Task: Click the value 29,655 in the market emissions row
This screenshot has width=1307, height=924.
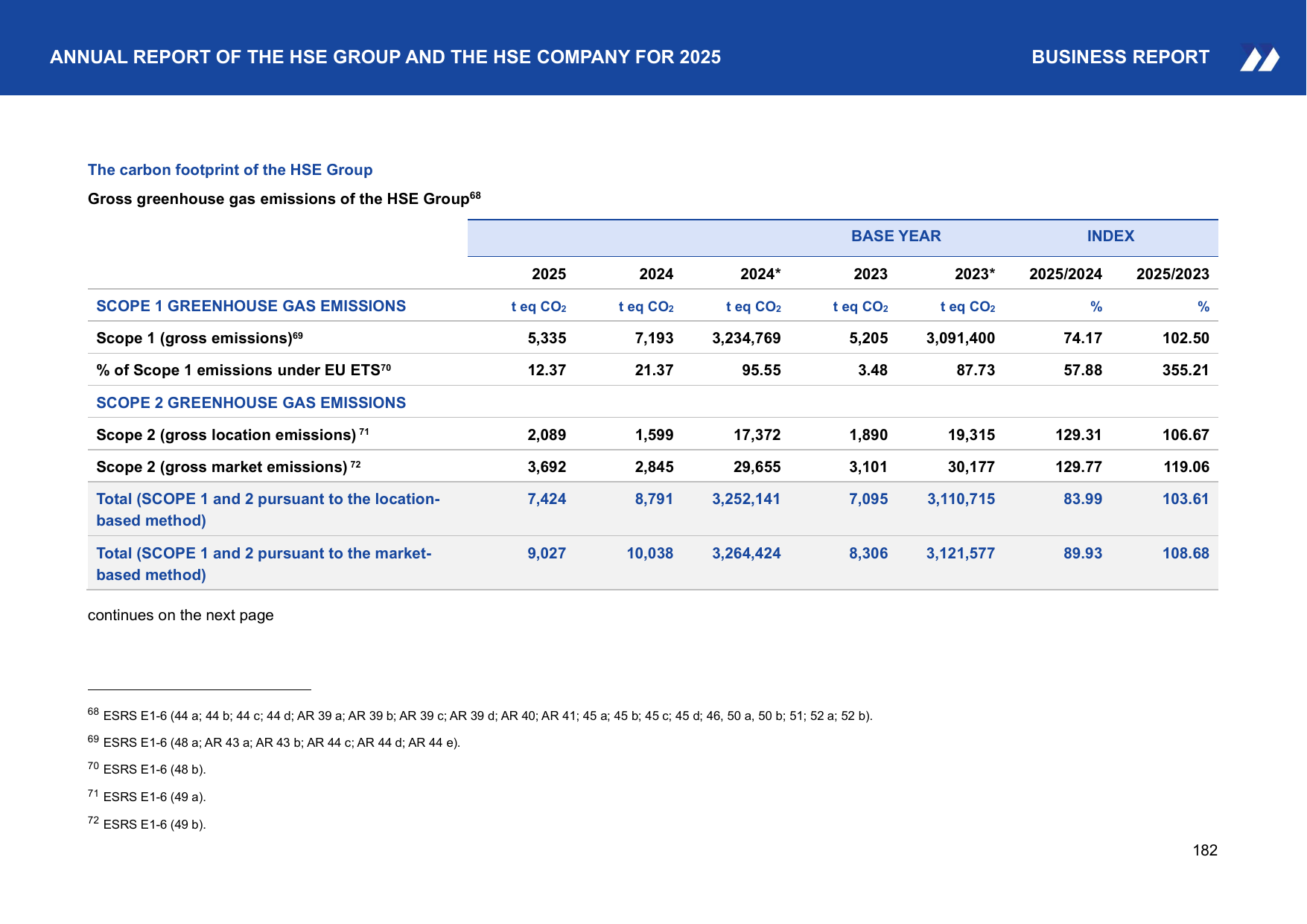Action: 757,467
